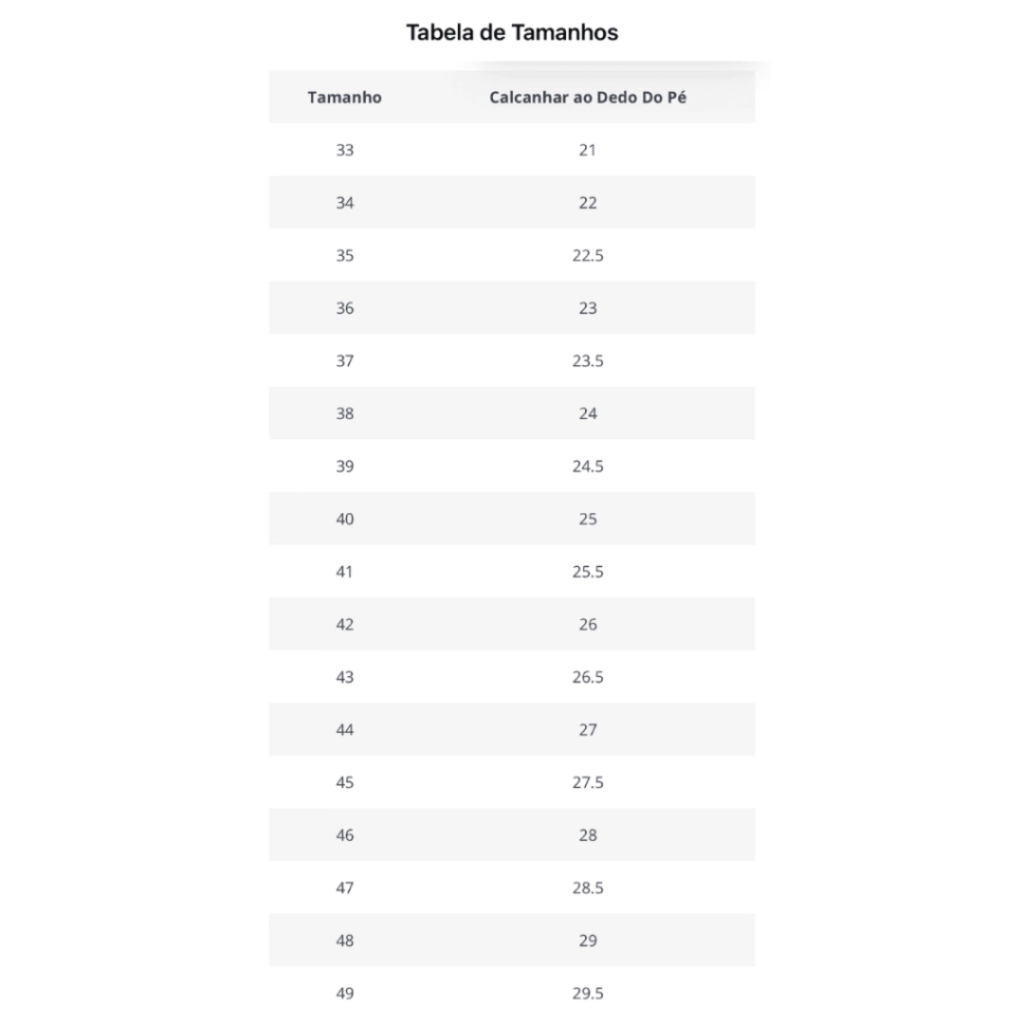Click the 'Calcanhar ao Dedo Do Pé' header
Image resolution: width=1024 pixels, height=1024 pixels.
[588, 97]
